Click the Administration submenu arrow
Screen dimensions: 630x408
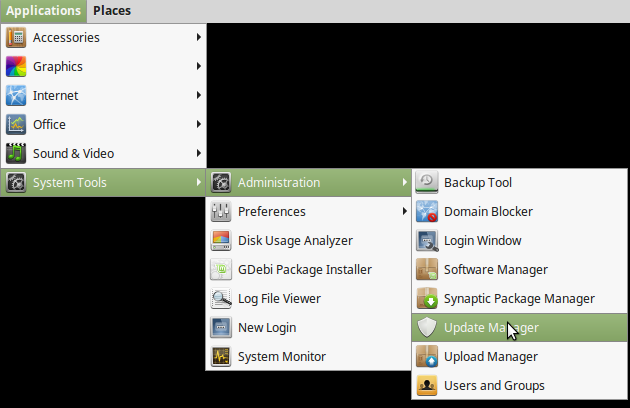[404, 182]
